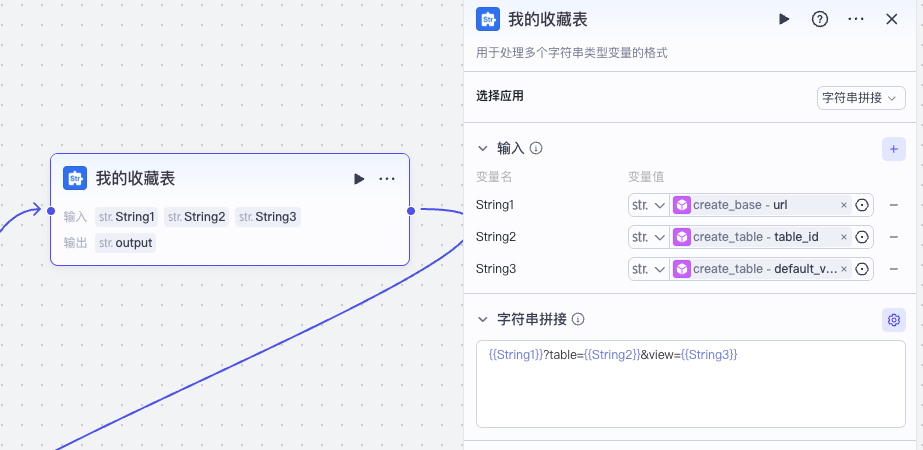Close the 我的收藏表 settings panel

coord(892,19)
